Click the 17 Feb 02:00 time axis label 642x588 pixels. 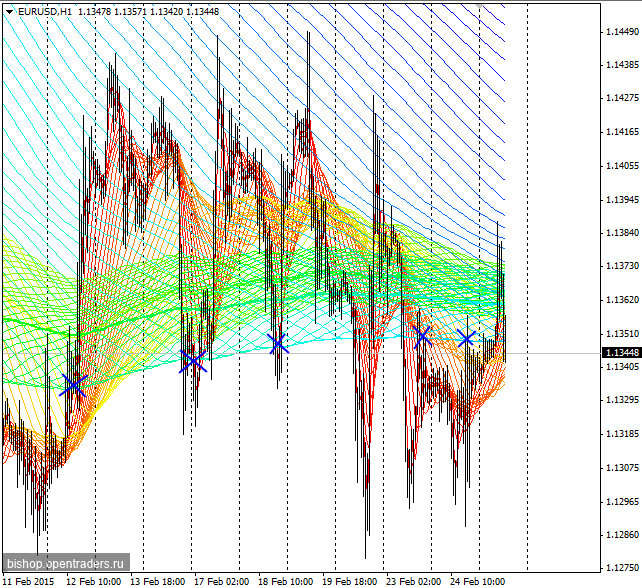pyautogui.click(x=222, y=581)
